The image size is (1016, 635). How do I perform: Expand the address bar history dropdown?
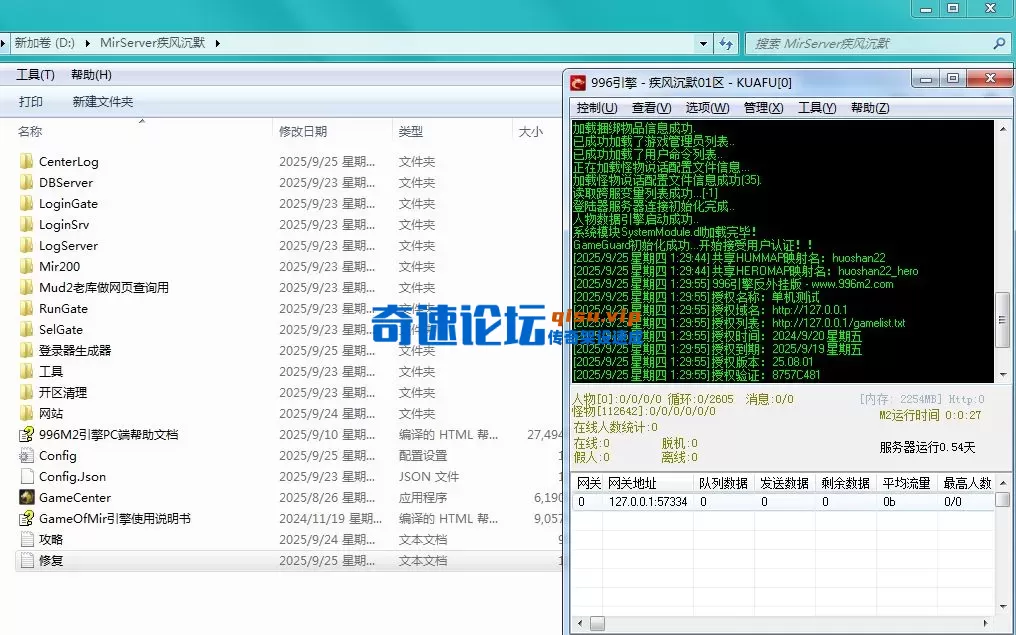704,43
